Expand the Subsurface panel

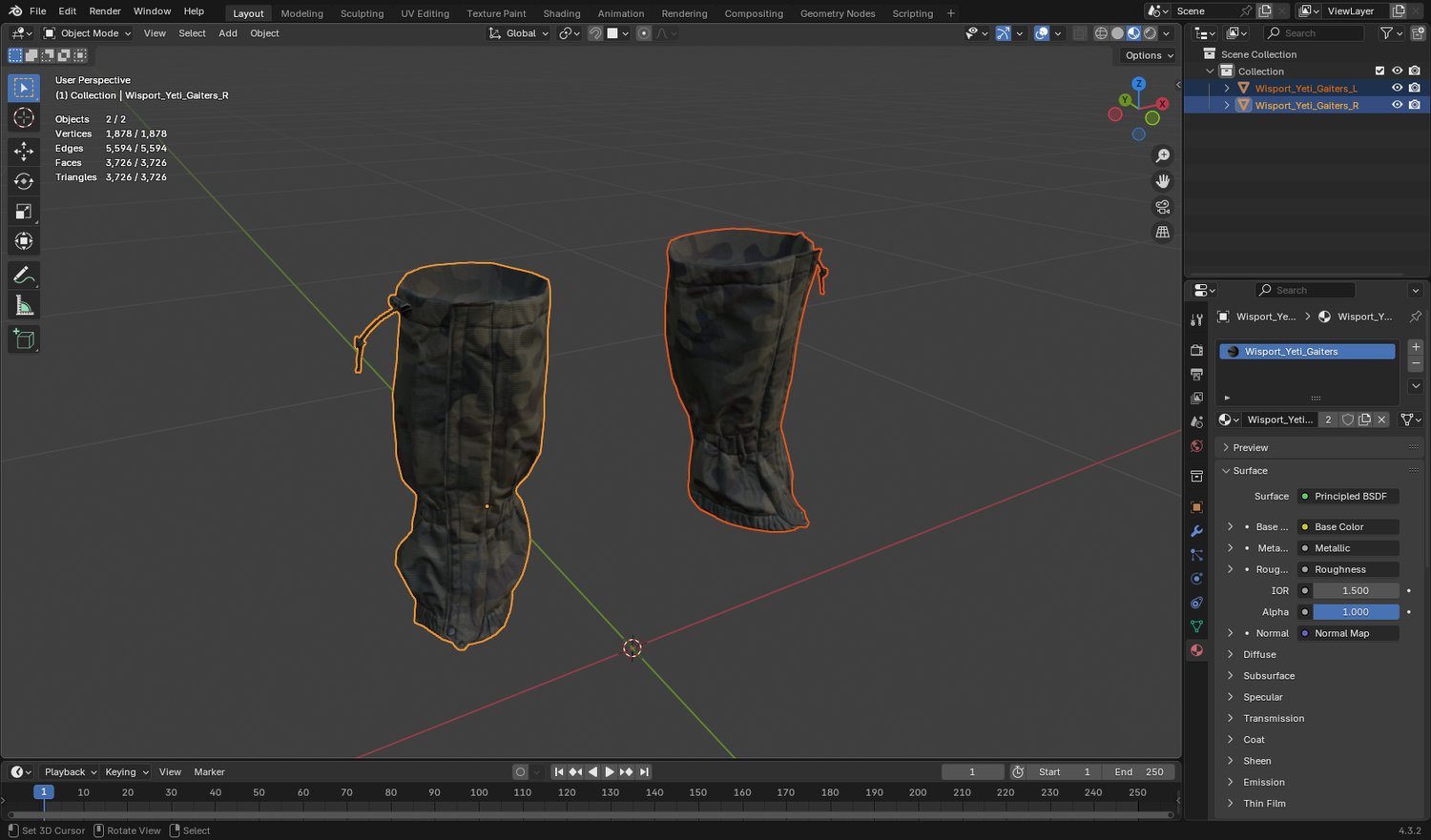pyautogui.click(x=1268, y=676)
